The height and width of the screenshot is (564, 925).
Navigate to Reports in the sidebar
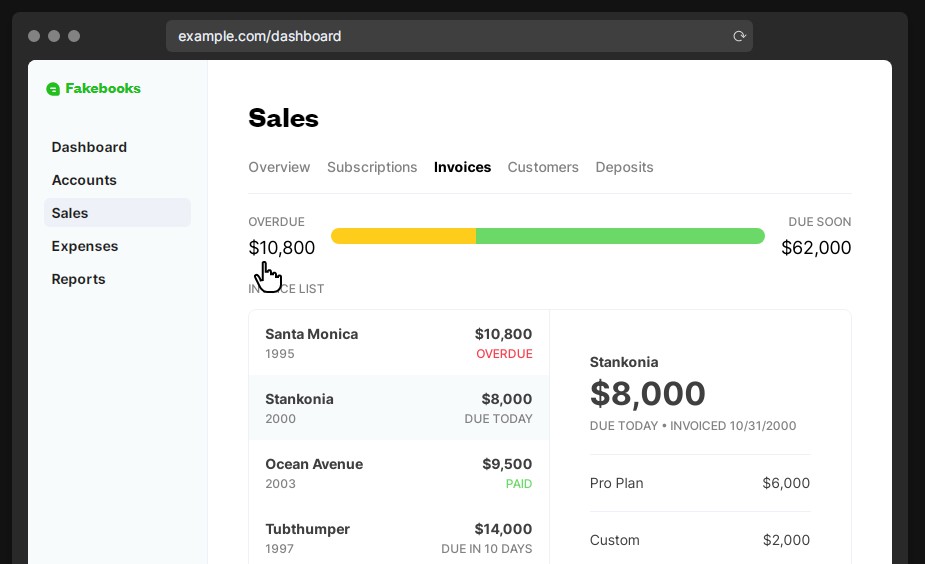[78, 279]
